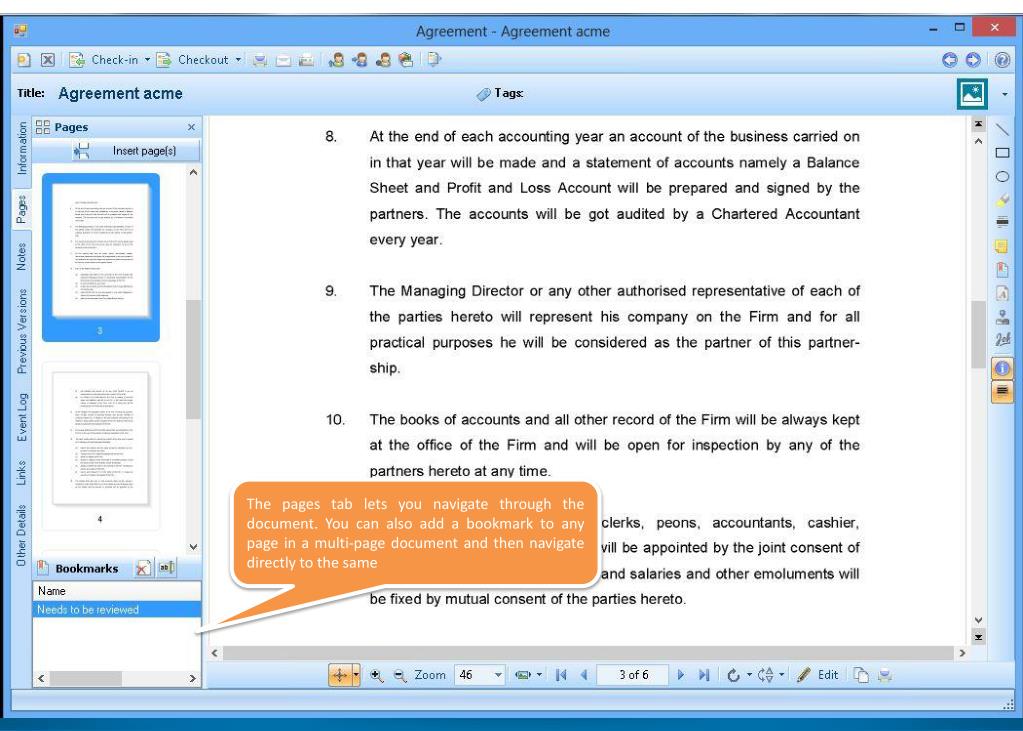
Task: Add a yellow sticky note annotation
Action: (x=1002, y=246)
